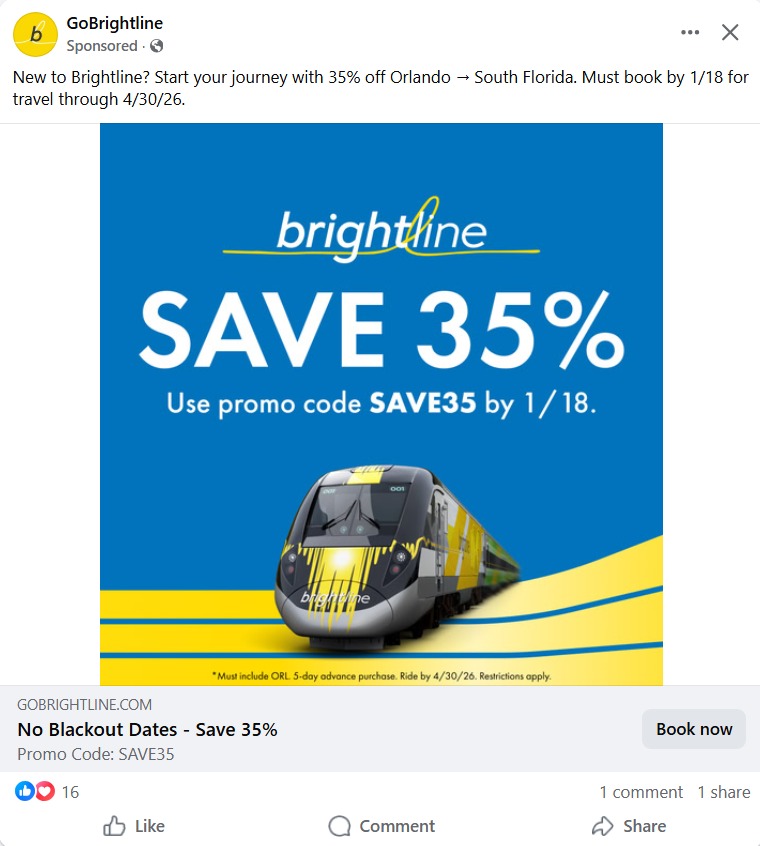Open the GOBRIGHTLINE.COM domain link
760x846 pixels.
click(x=85, y=705)
